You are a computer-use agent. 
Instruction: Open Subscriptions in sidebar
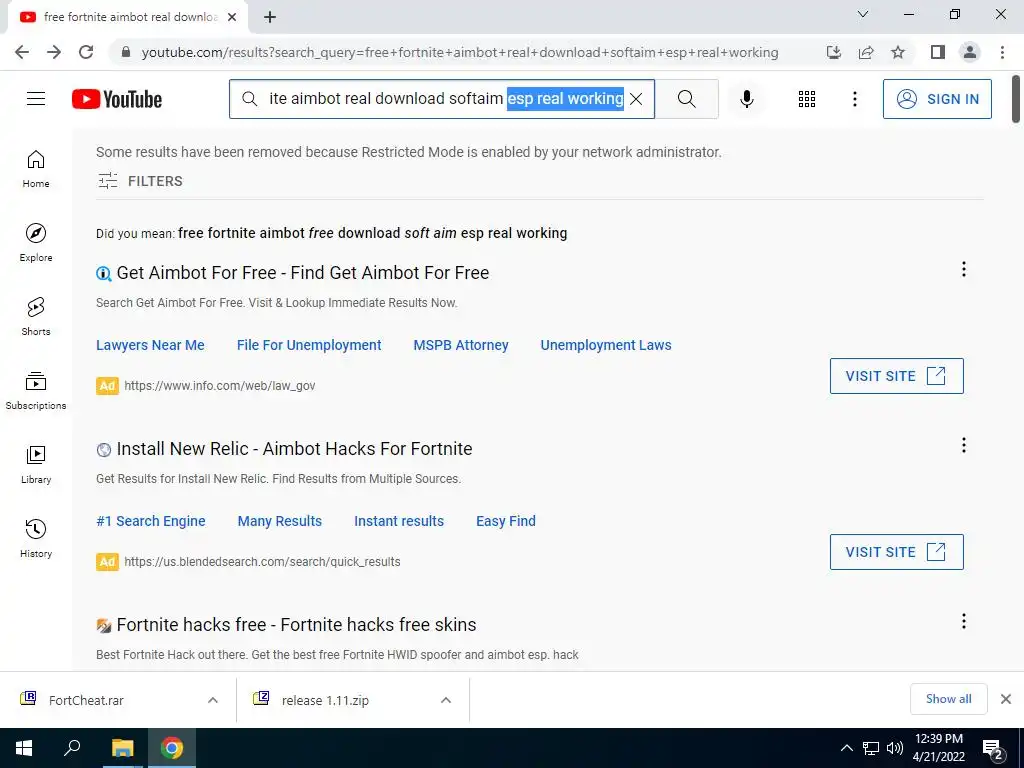point(36,391)
